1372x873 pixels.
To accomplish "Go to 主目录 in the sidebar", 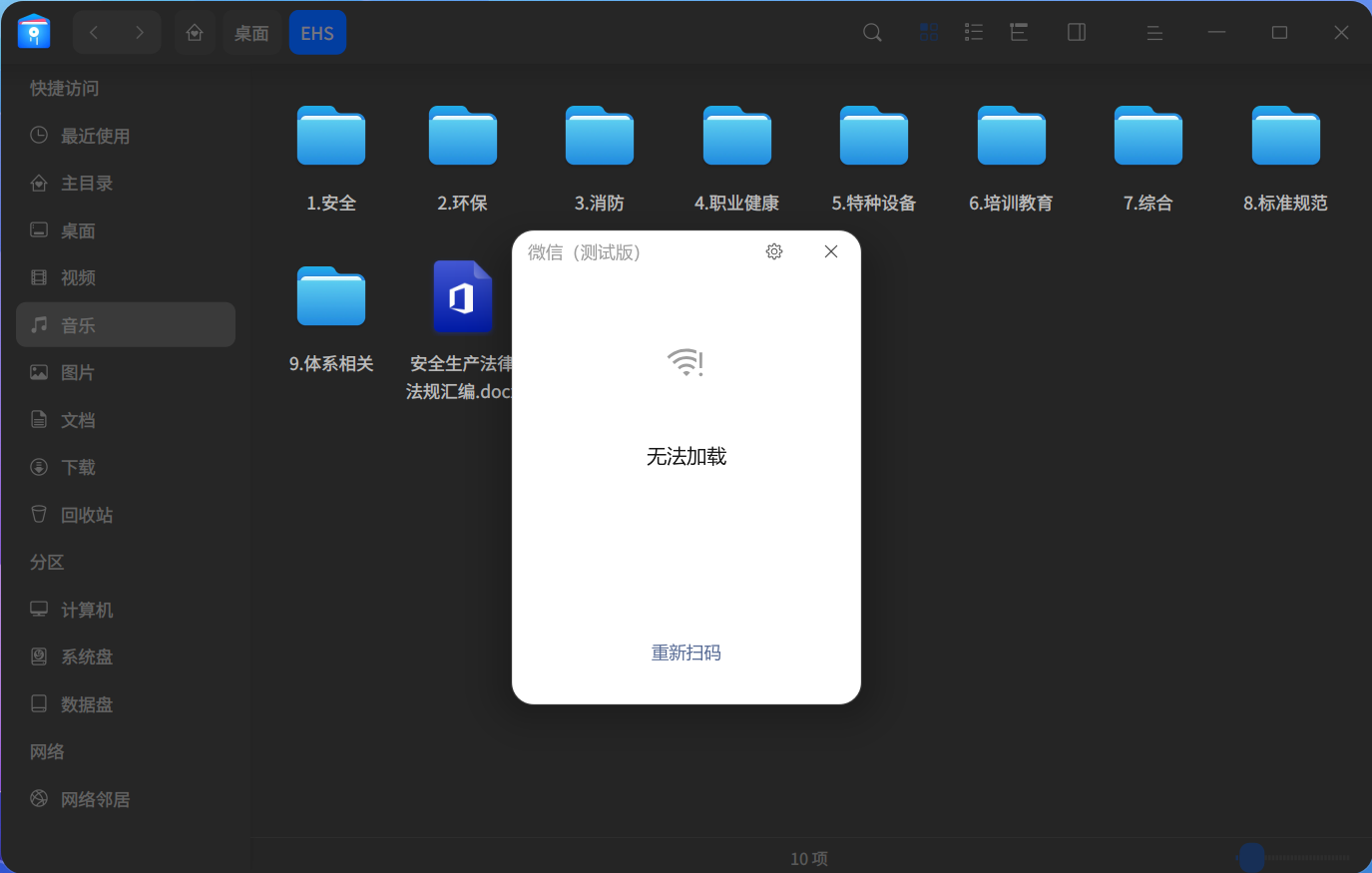I will point(126,184).
